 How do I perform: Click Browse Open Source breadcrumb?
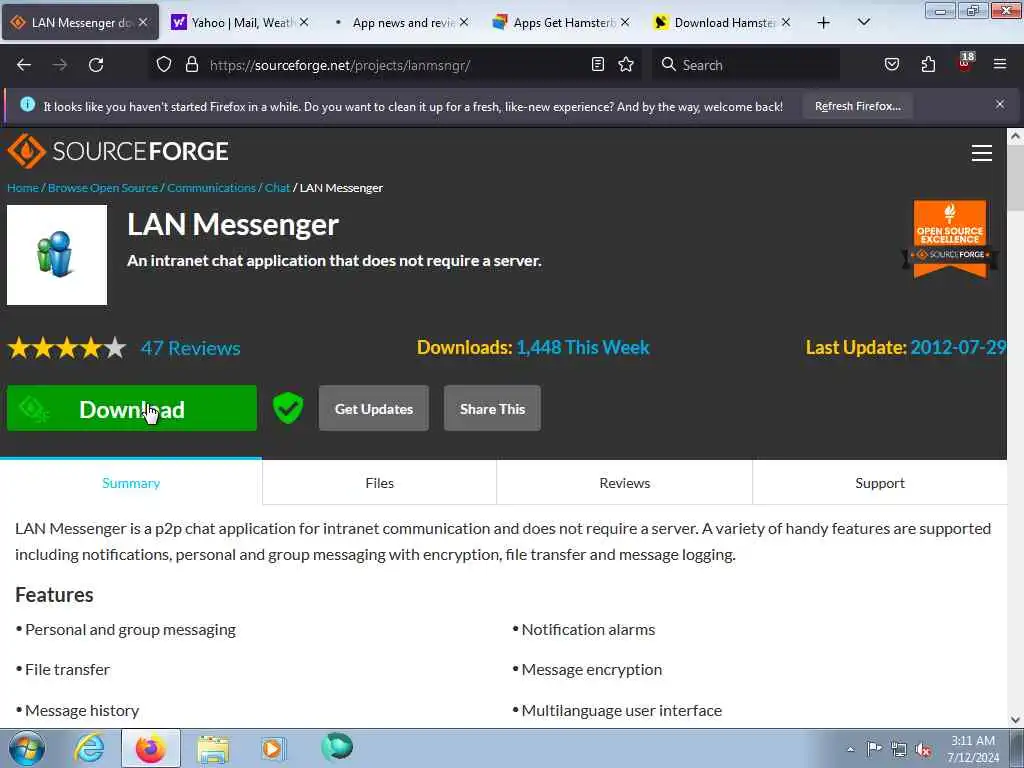point(103,188)
